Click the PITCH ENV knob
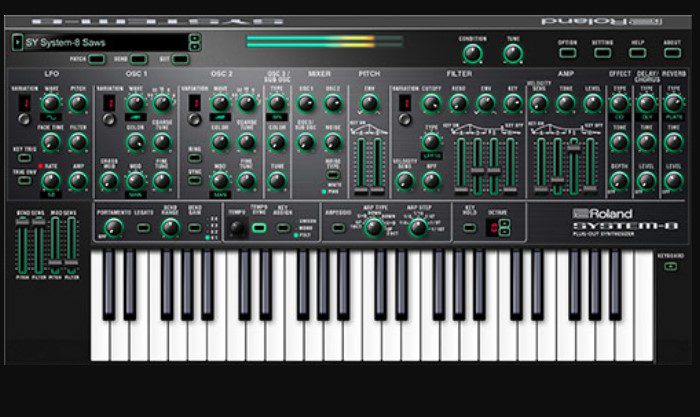Viewport: 700px width, 417px height. 369,103
